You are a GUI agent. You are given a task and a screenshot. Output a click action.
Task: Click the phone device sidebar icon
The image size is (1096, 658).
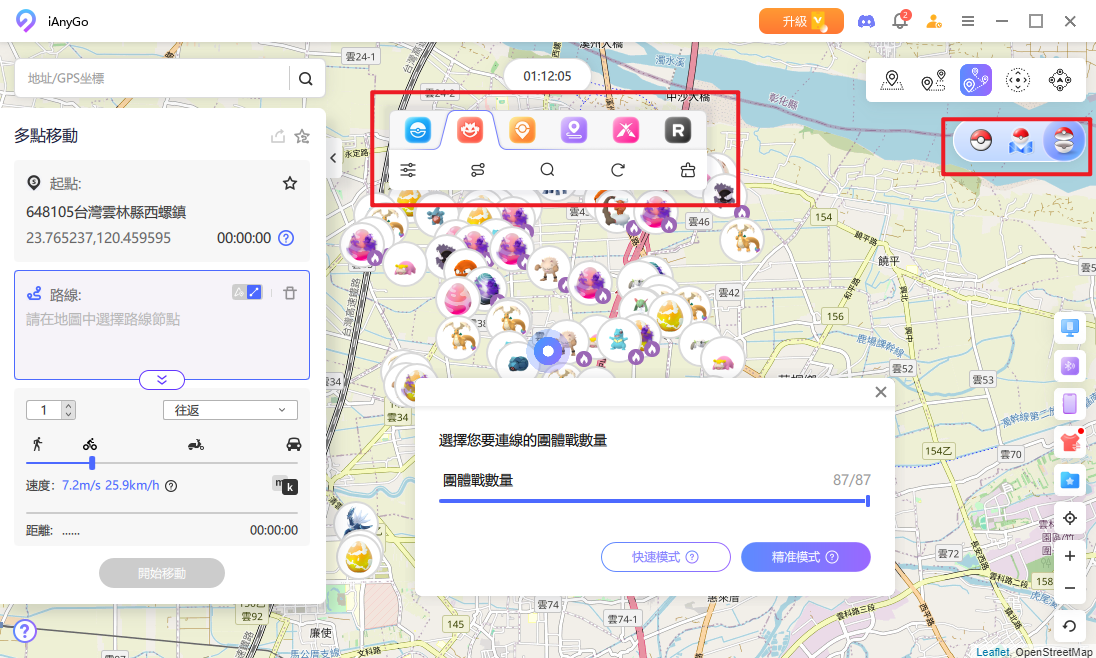click(1069, 403)
